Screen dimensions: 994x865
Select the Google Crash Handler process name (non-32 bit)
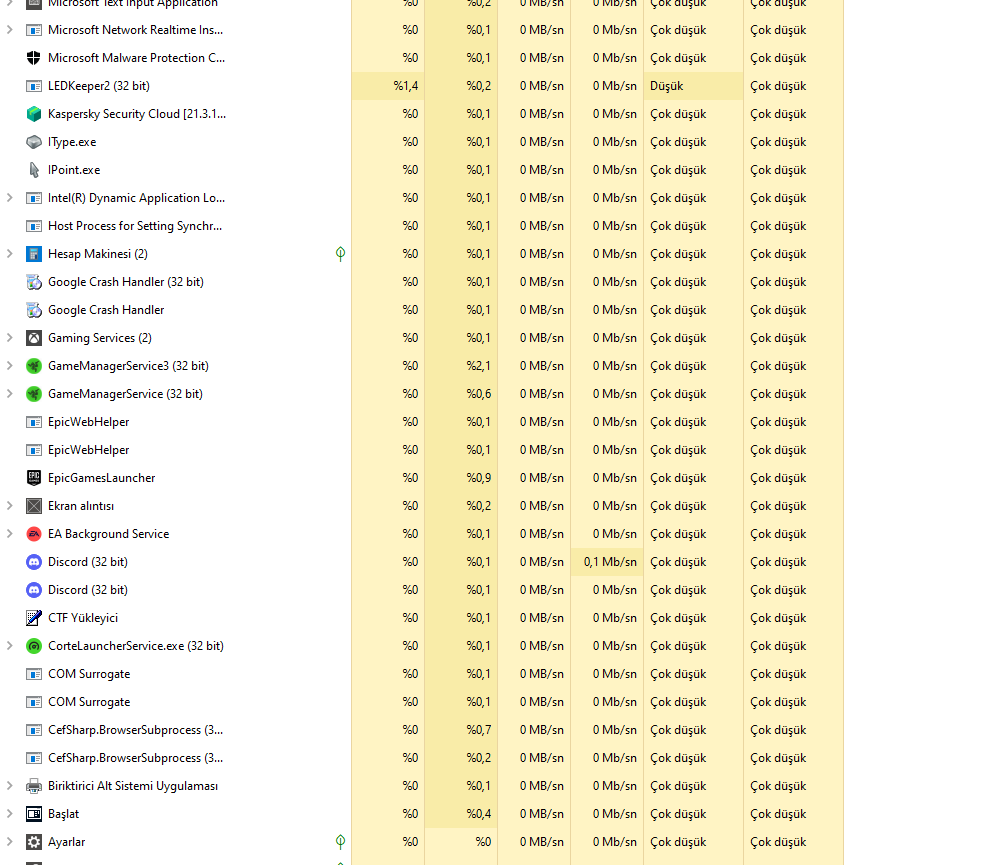pos(106,310)
